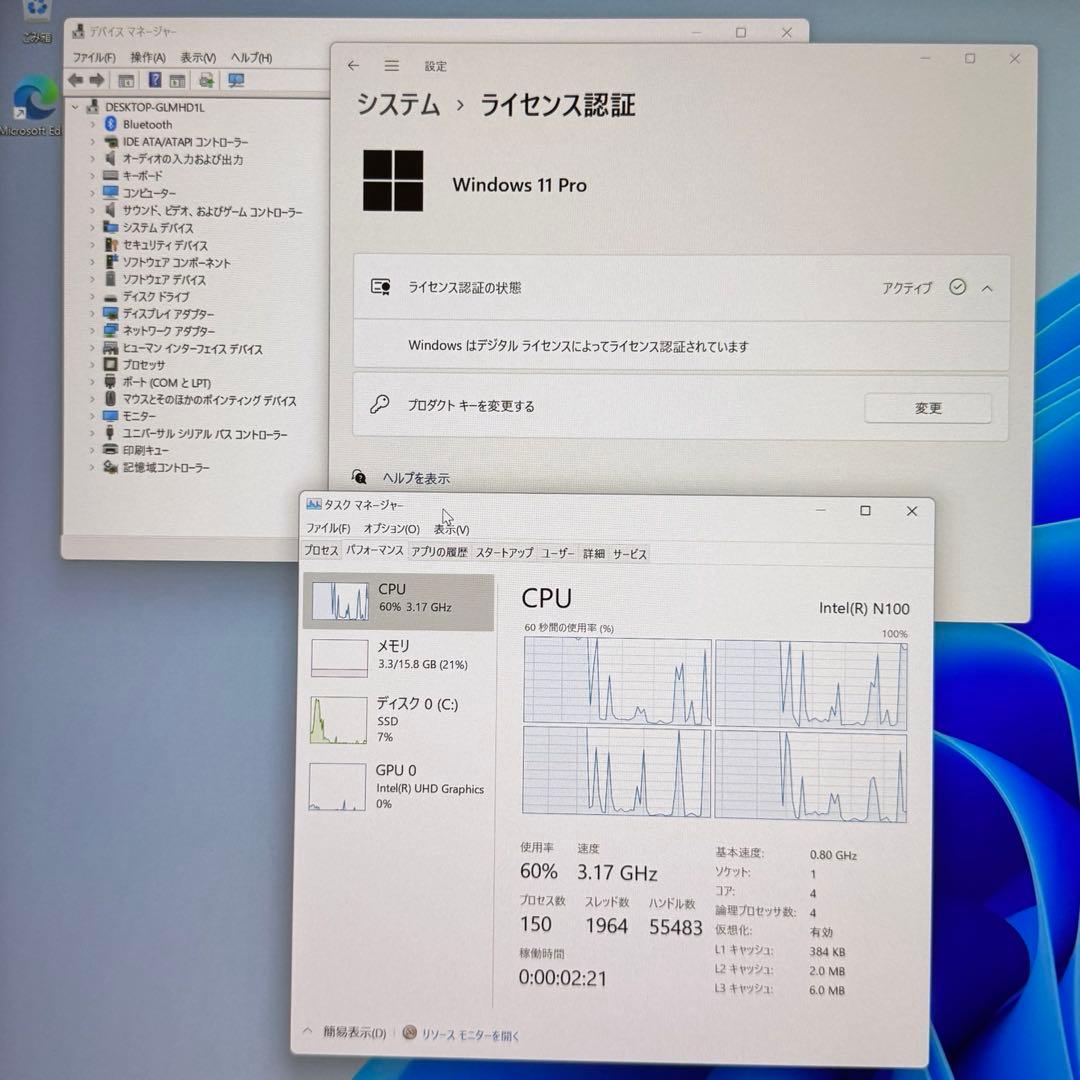Select ユニバーサル シリアル バス コントローラー tree item
This screenshot has height=1080, width=1080.
[x=205, y=434]
